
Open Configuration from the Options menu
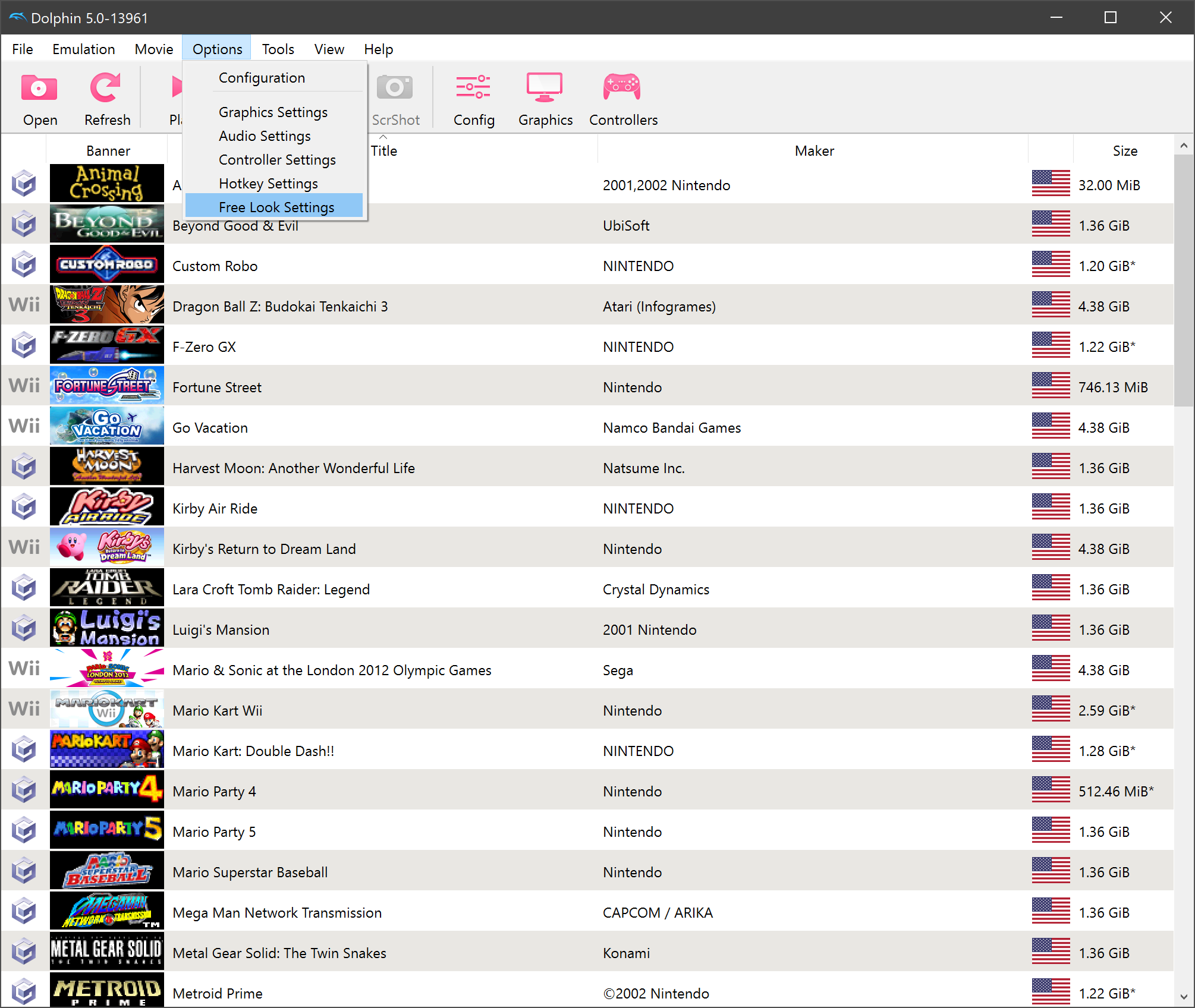click(x=262, y=78)
